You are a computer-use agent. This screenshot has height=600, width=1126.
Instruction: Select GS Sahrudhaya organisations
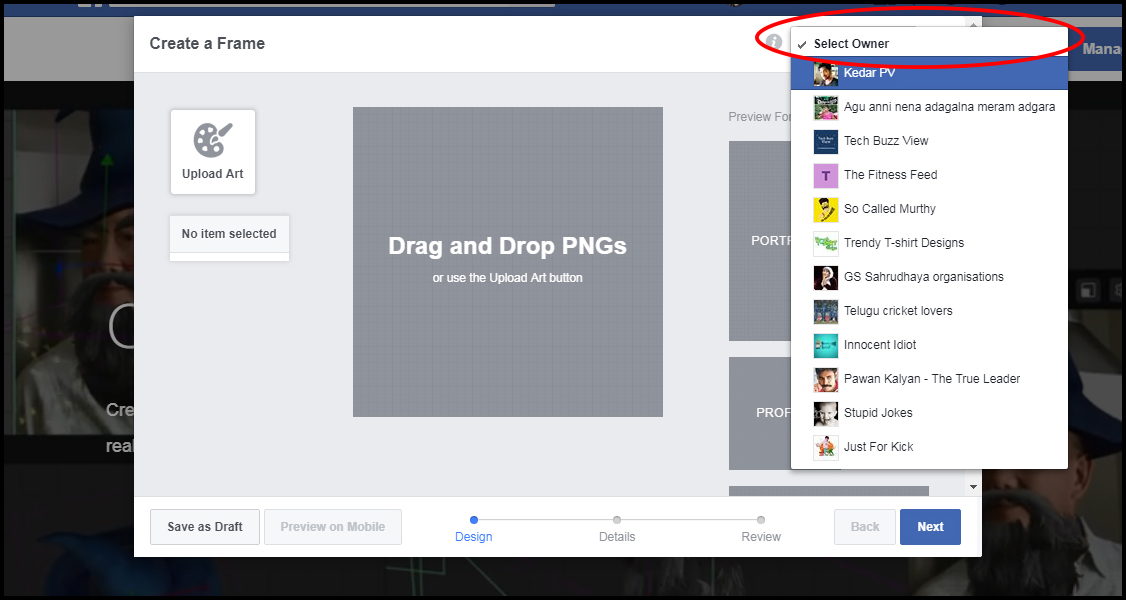click(929, 276)
